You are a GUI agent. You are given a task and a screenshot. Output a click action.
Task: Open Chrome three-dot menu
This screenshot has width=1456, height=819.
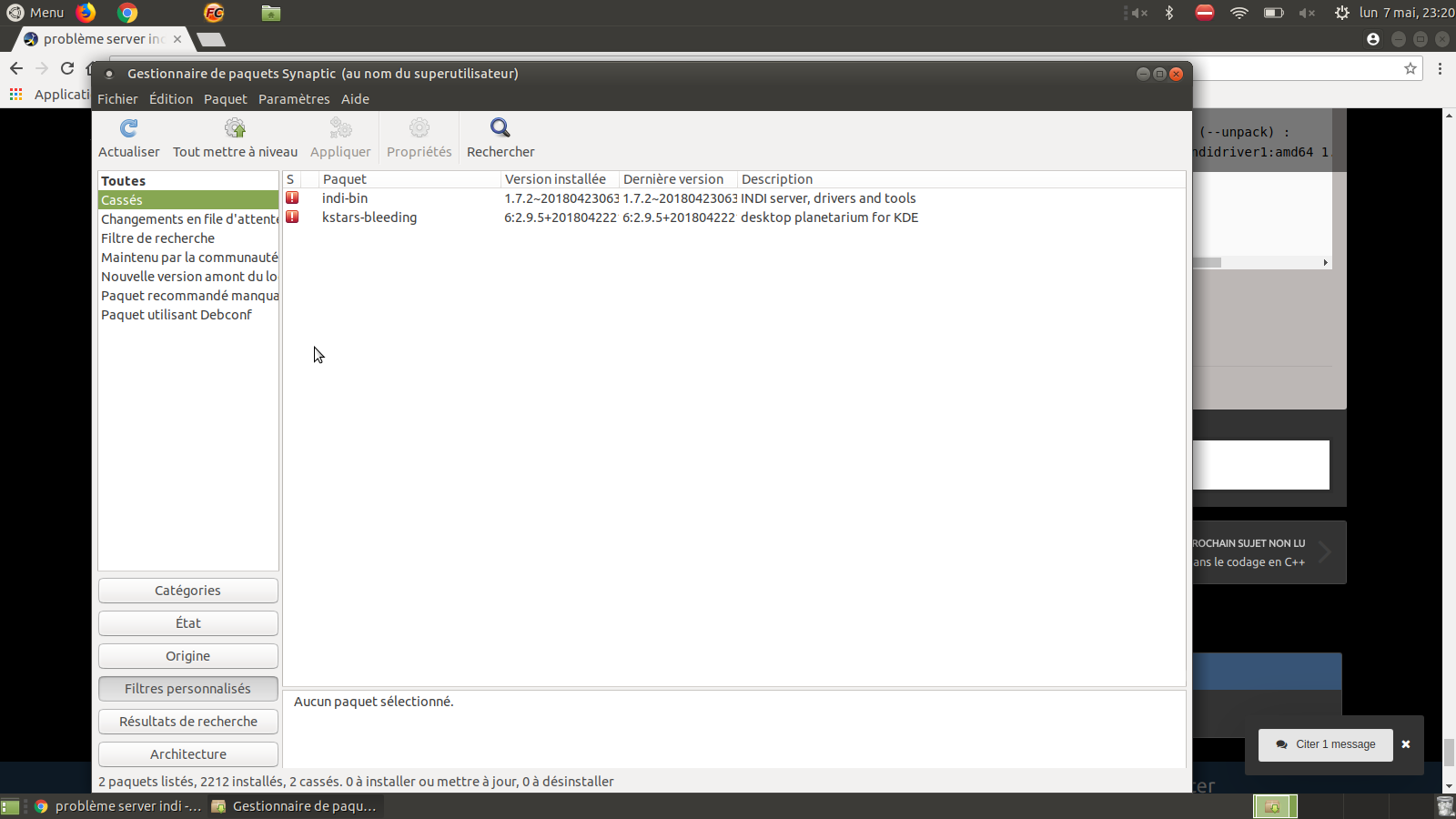pos(1440,68)
